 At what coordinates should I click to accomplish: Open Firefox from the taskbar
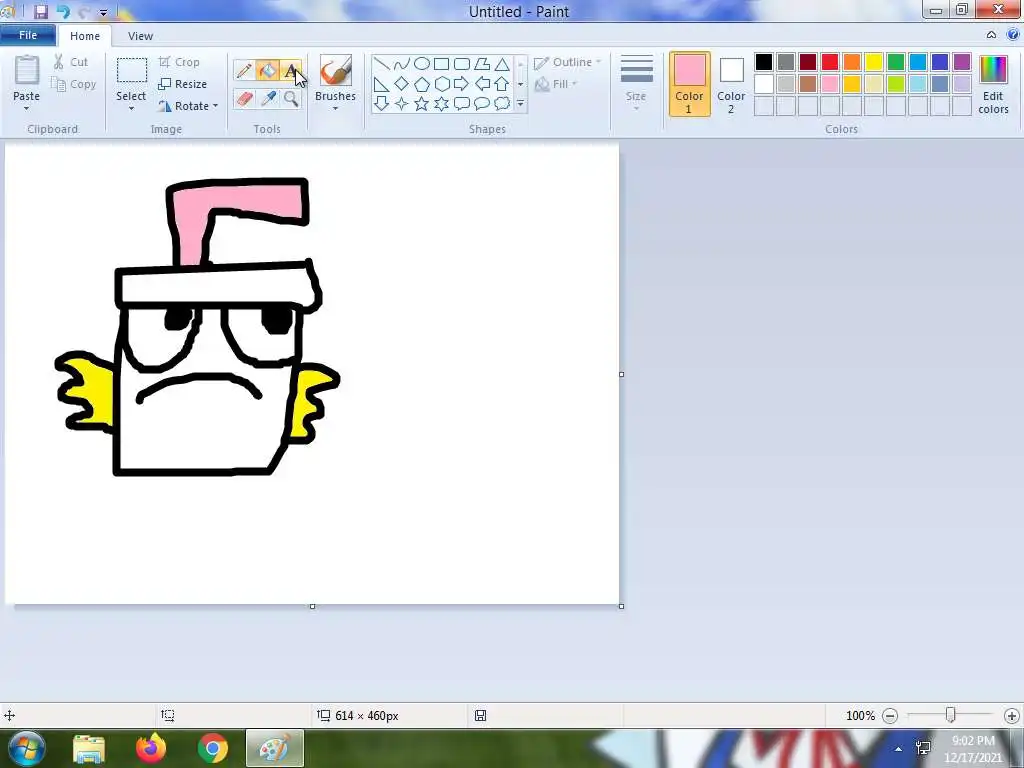(x=151, y=748)
